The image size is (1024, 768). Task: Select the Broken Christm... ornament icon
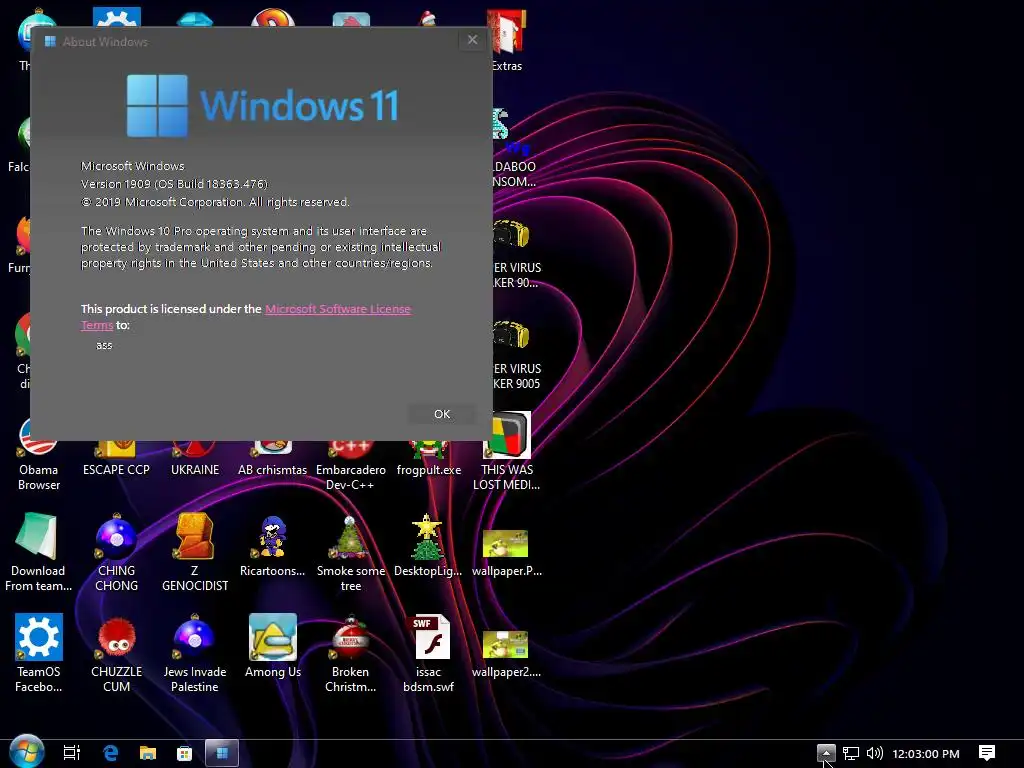tap(351, 654)
